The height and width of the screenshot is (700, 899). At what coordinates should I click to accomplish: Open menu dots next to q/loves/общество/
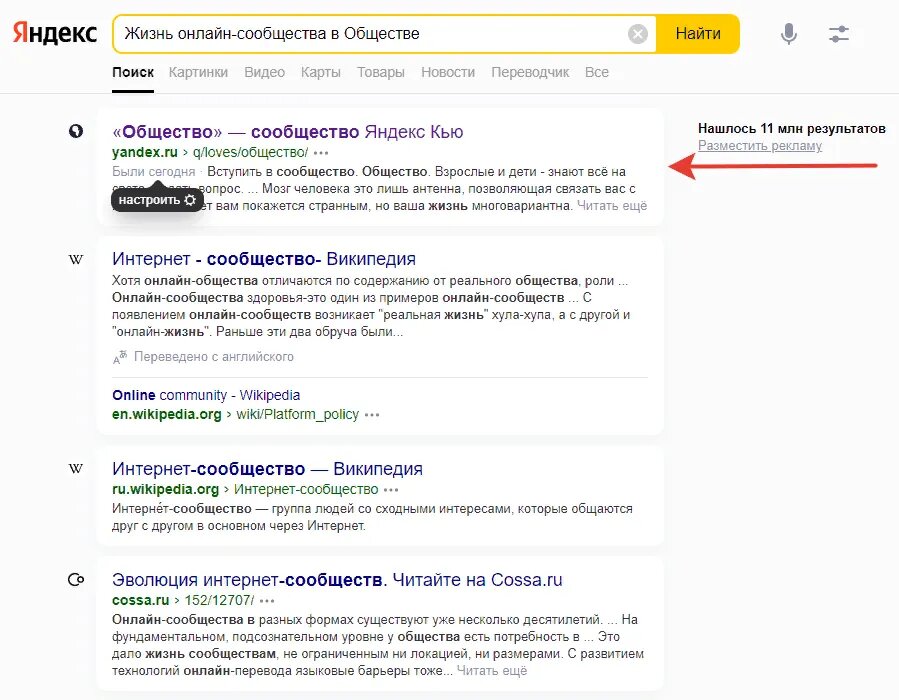coord(321,153)
